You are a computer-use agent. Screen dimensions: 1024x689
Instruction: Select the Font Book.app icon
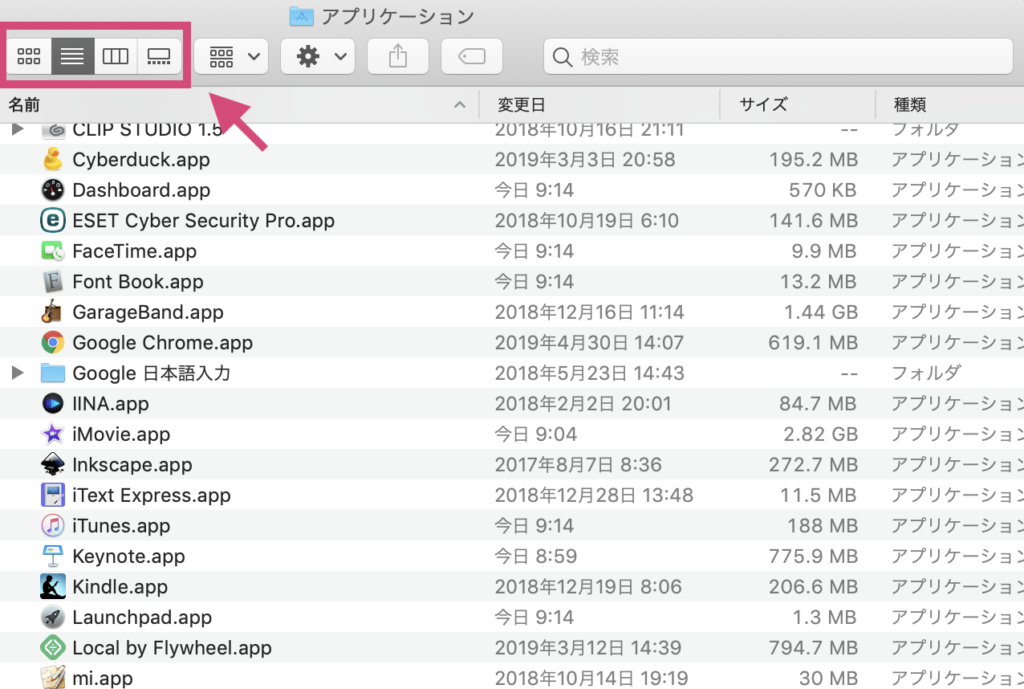[53, 281]
